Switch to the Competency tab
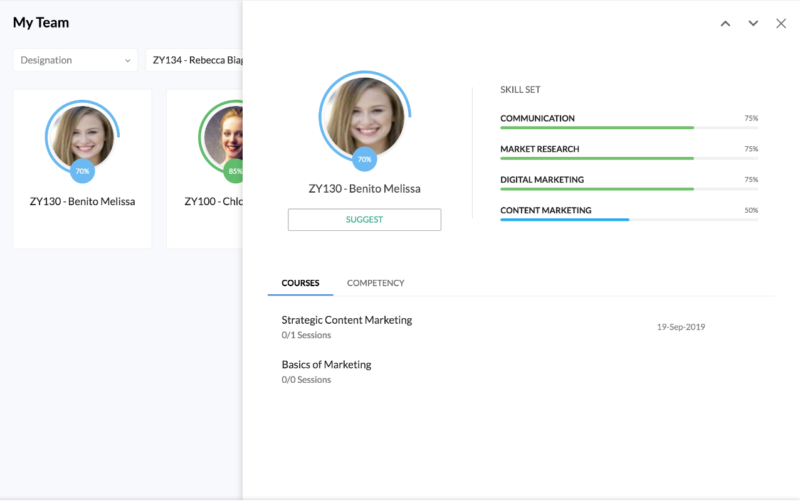The height and width of the screenshot is (502, 800). pyautogui.click(x=375, y=283)
